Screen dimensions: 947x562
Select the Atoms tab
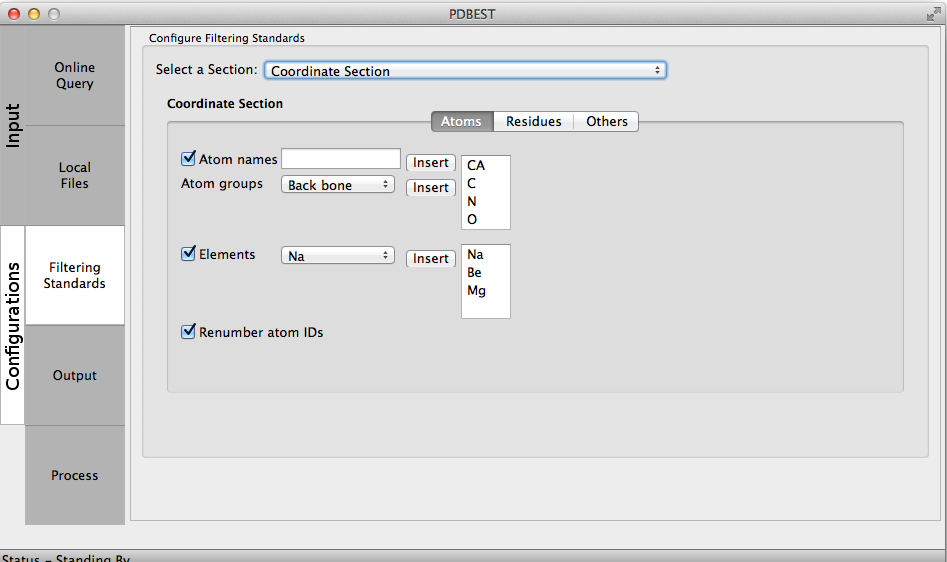[x=461, y=121]
